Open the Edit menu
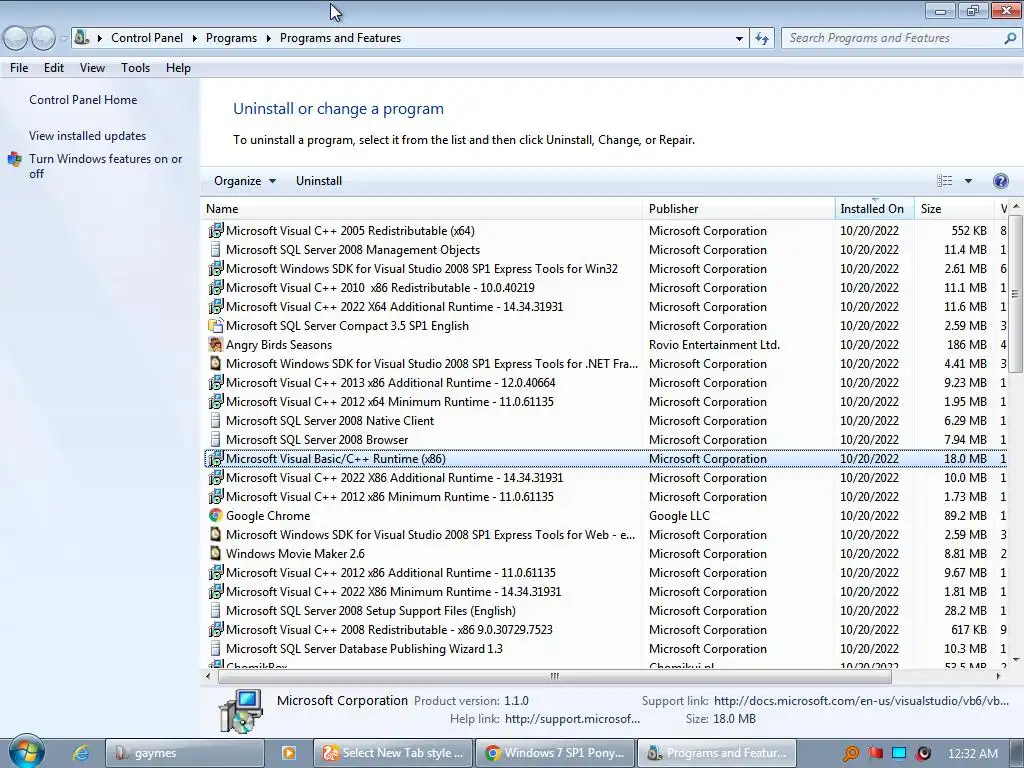The image size is (1024, 768). (x=54, y=67)
